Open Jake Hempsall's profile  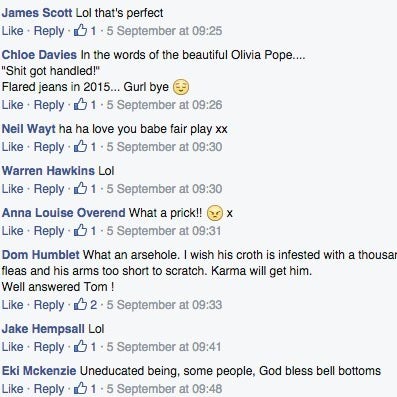(x=43, y=329)
